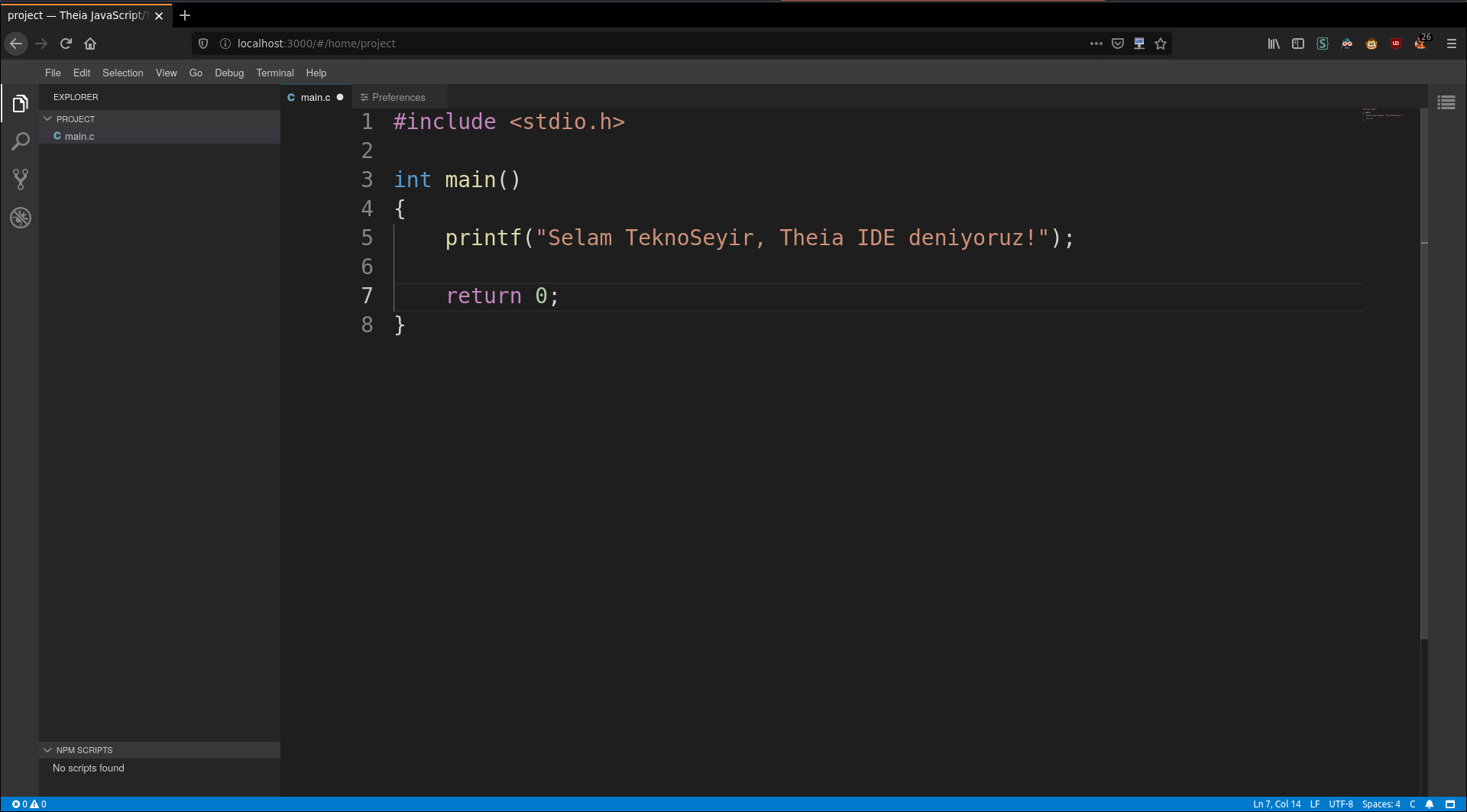Close the Theia browser tab

click(159, 15)
